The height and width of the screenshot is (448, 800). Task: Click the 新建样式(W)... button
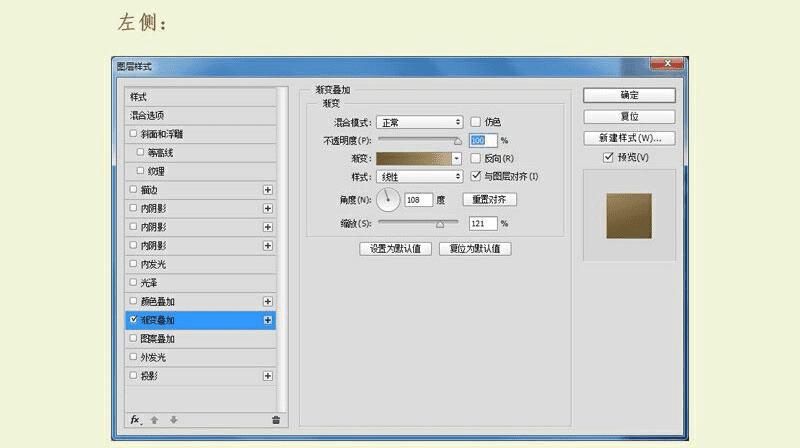pos(629,138)
